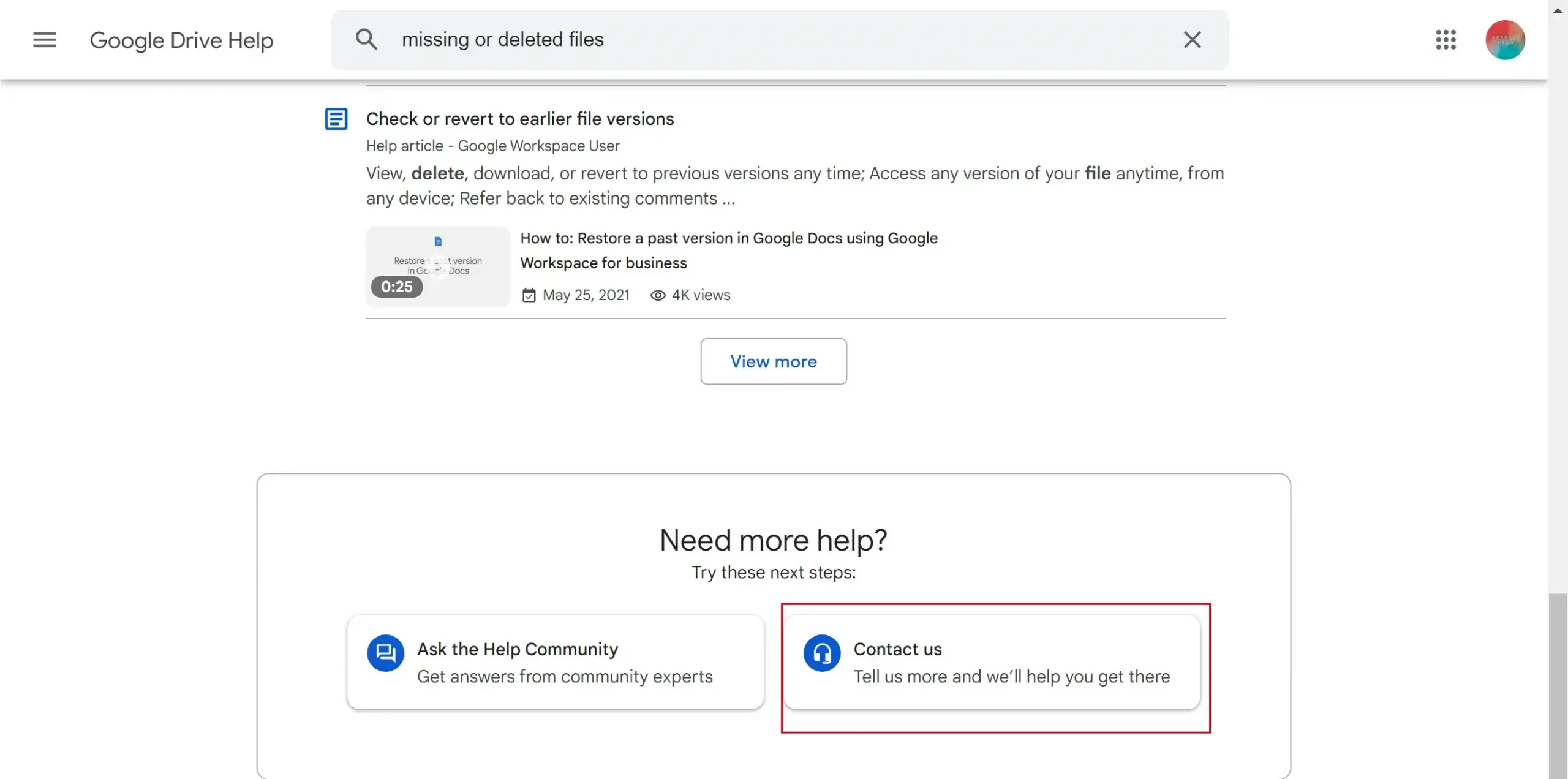Click the 'May 25, 2021' date text
1568x779 pixels.
(x=586, y=295)
